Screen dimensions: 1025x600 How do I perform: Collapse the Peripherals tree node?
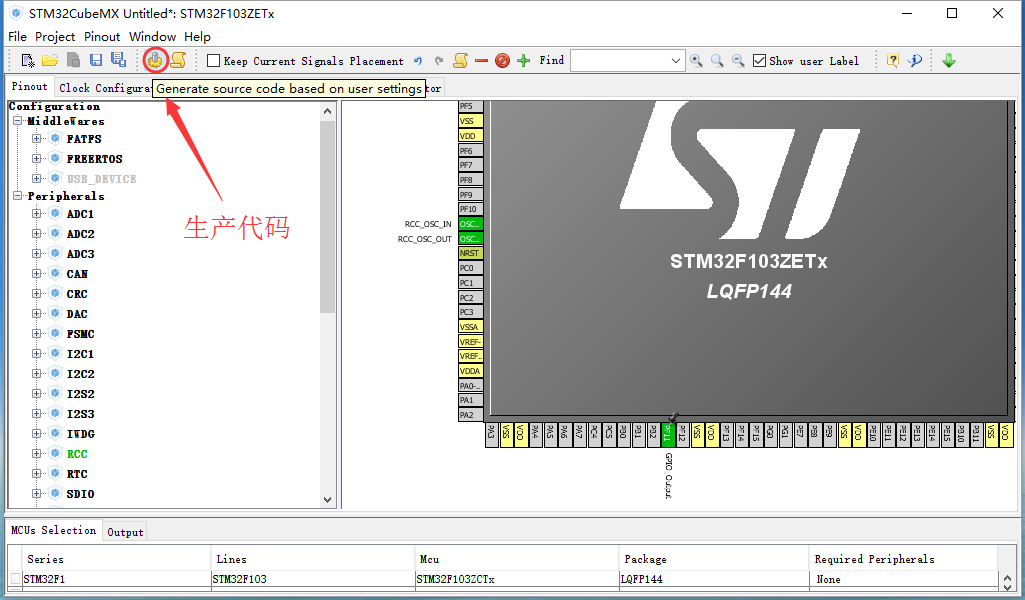(18, 195)
